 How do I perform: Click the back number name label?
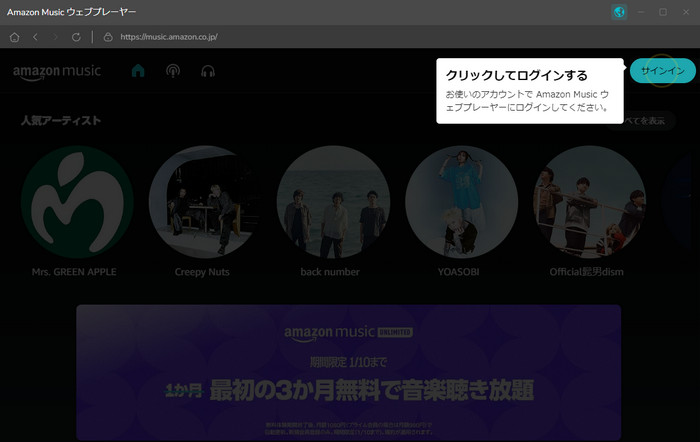point(330,272)
